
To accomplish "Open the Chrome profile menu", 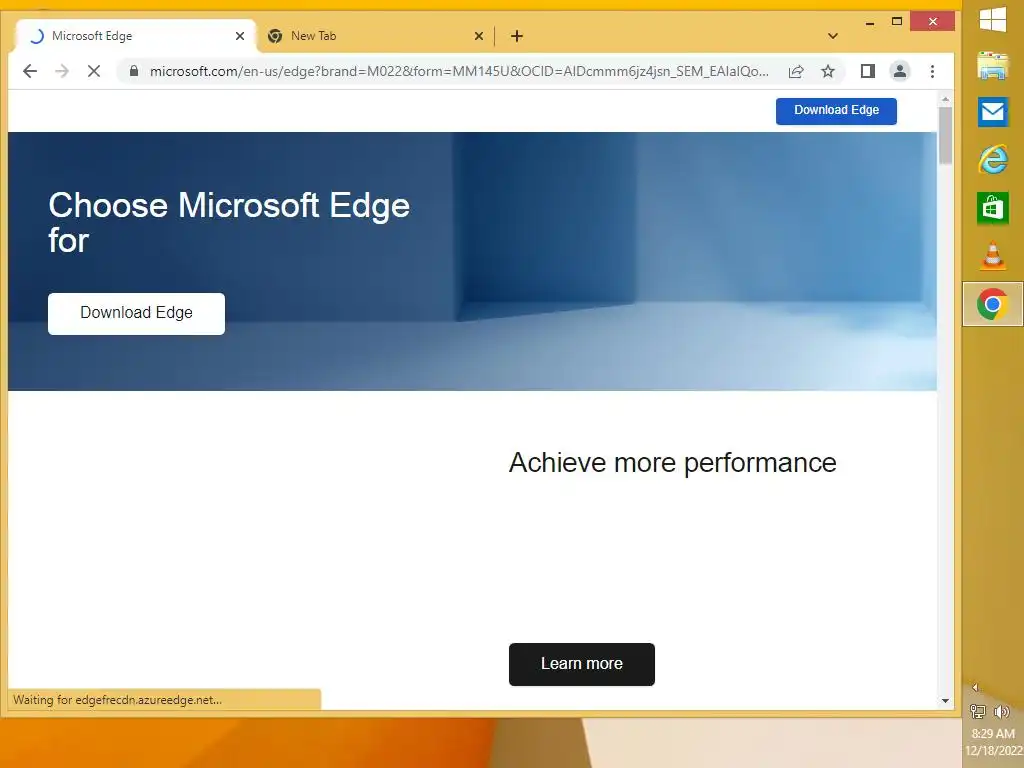I will 900,71.
